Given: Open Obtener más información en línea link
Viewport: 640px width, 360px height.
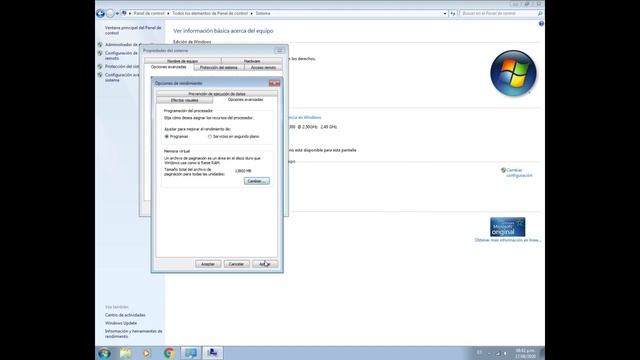Looking at the screenshot, I should (x=507, y=240).
